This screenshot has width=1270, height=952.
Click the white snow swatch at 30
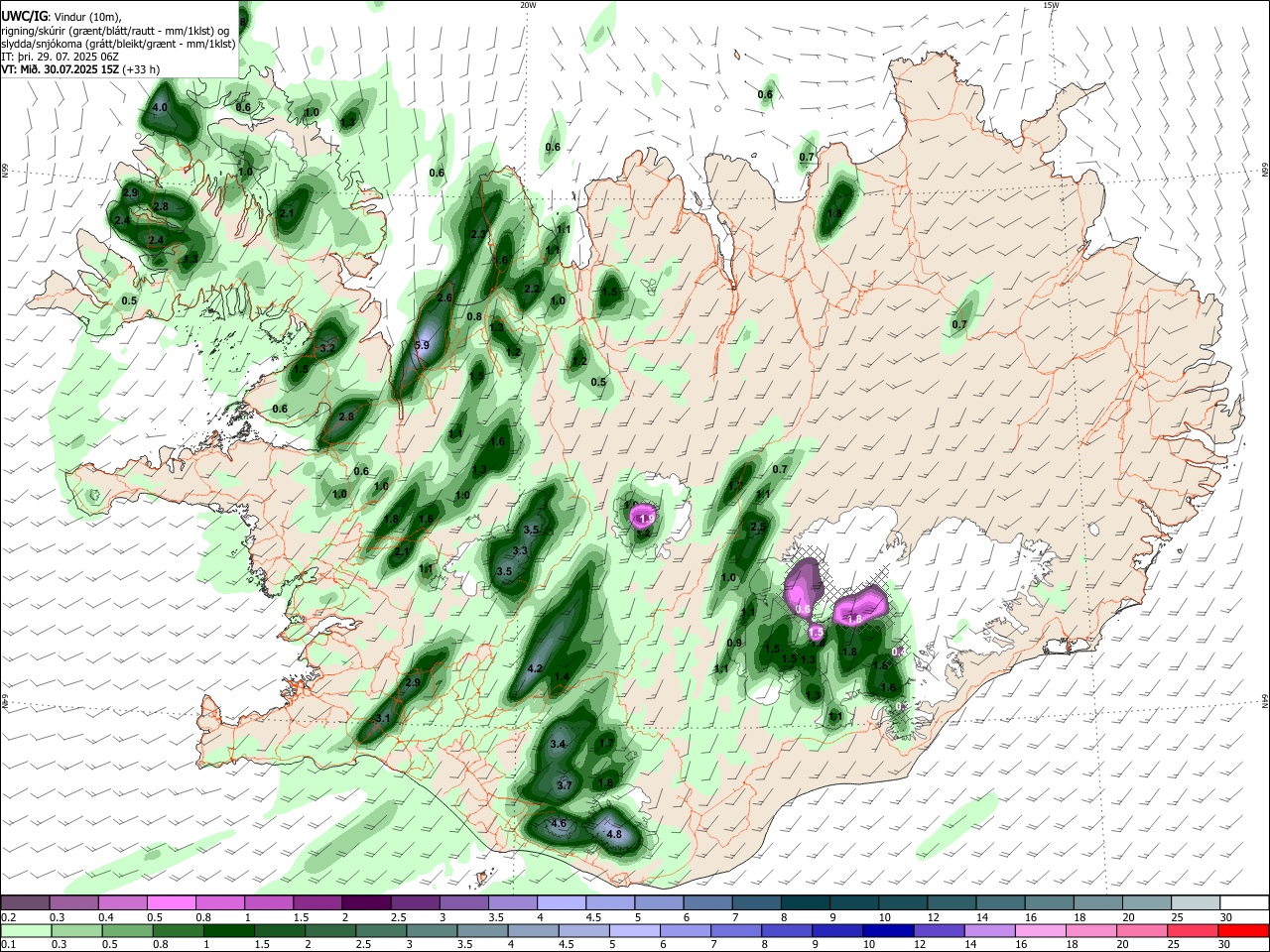click(x=1244, y=902)
